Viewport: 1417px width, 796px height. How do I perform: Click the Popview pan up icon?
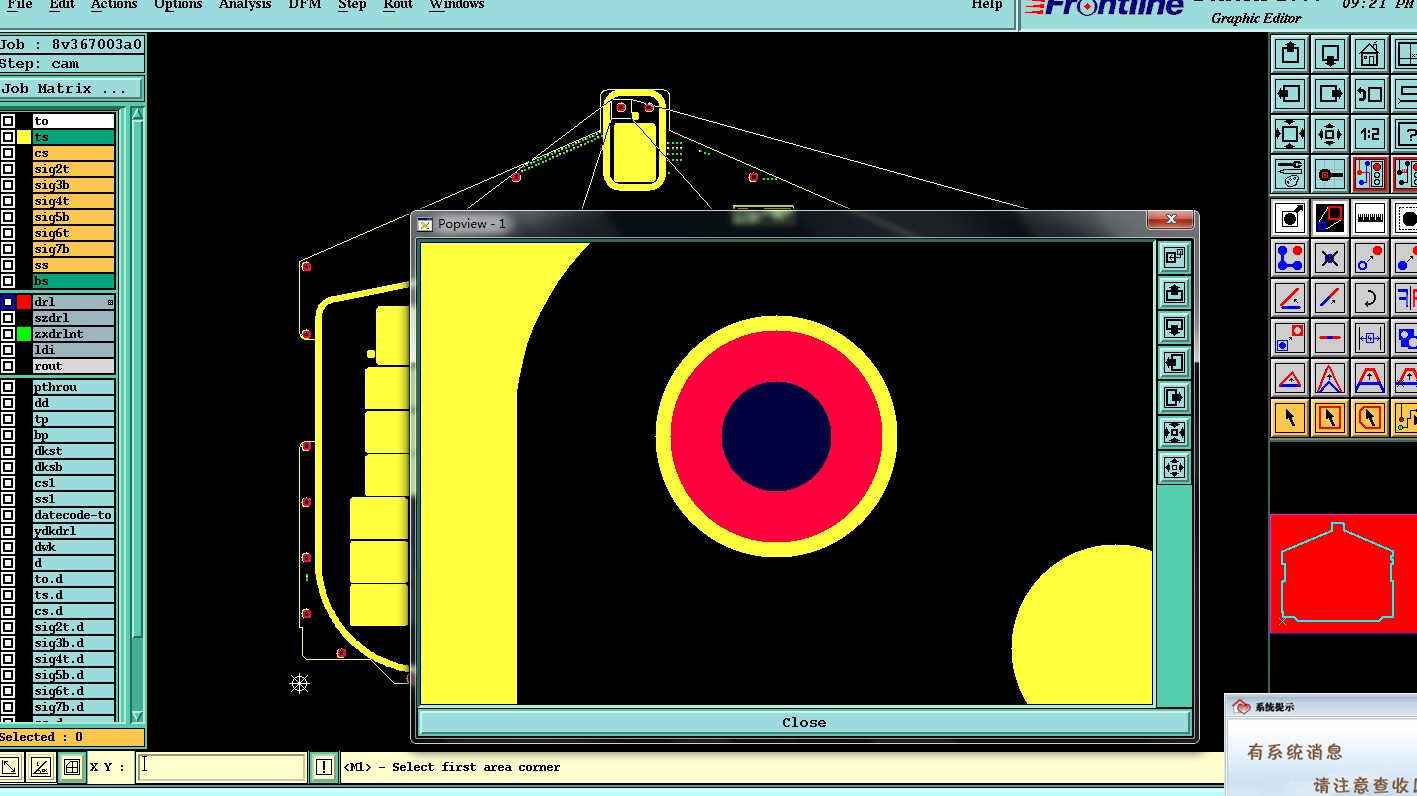point(1174,293)
